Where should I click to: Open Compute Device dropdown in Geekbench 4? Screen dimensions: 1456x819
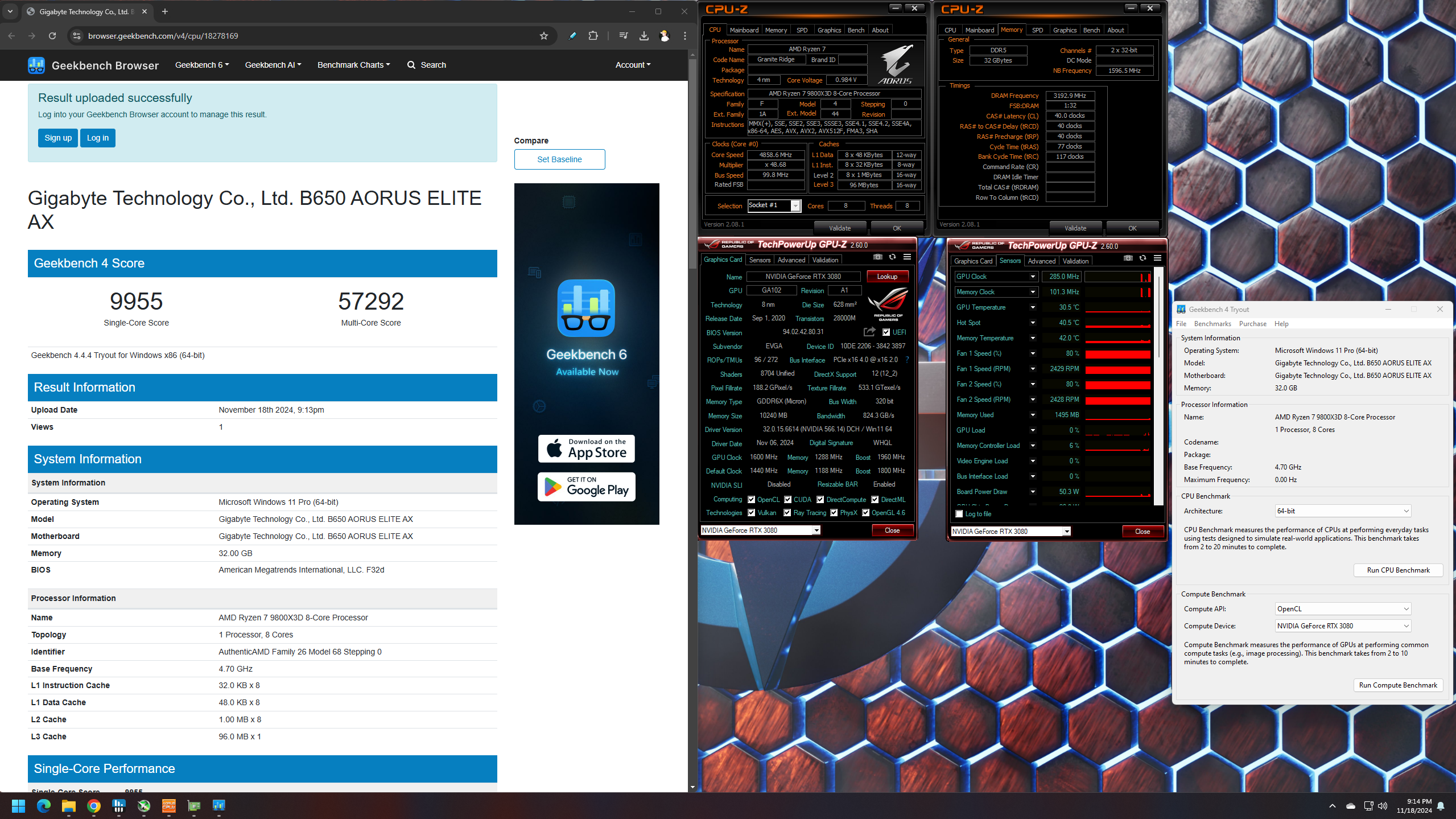(x=1343, y=626)
